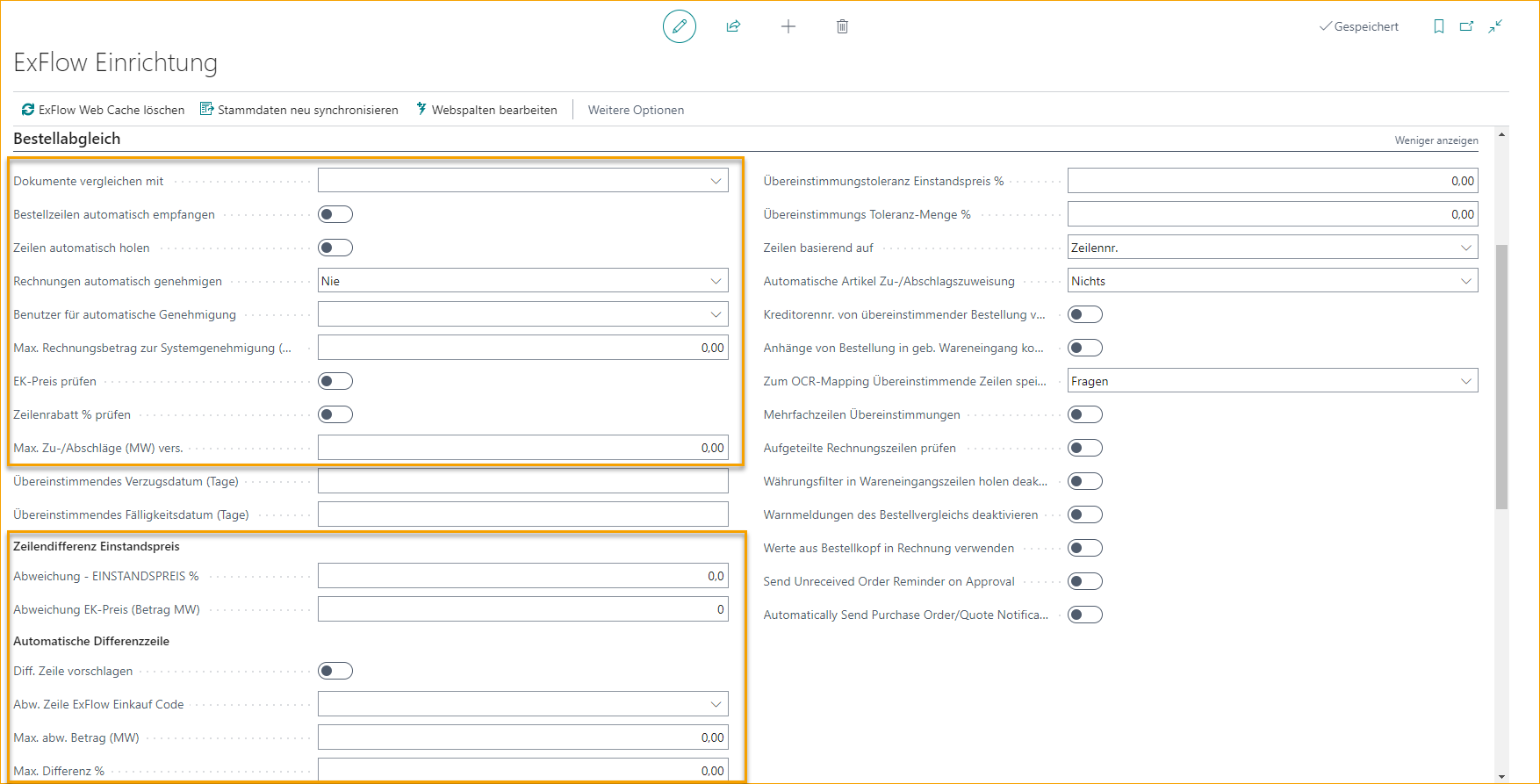
Task: Toggle EK-Preis prüfen switch
Action: click(335, 381)
